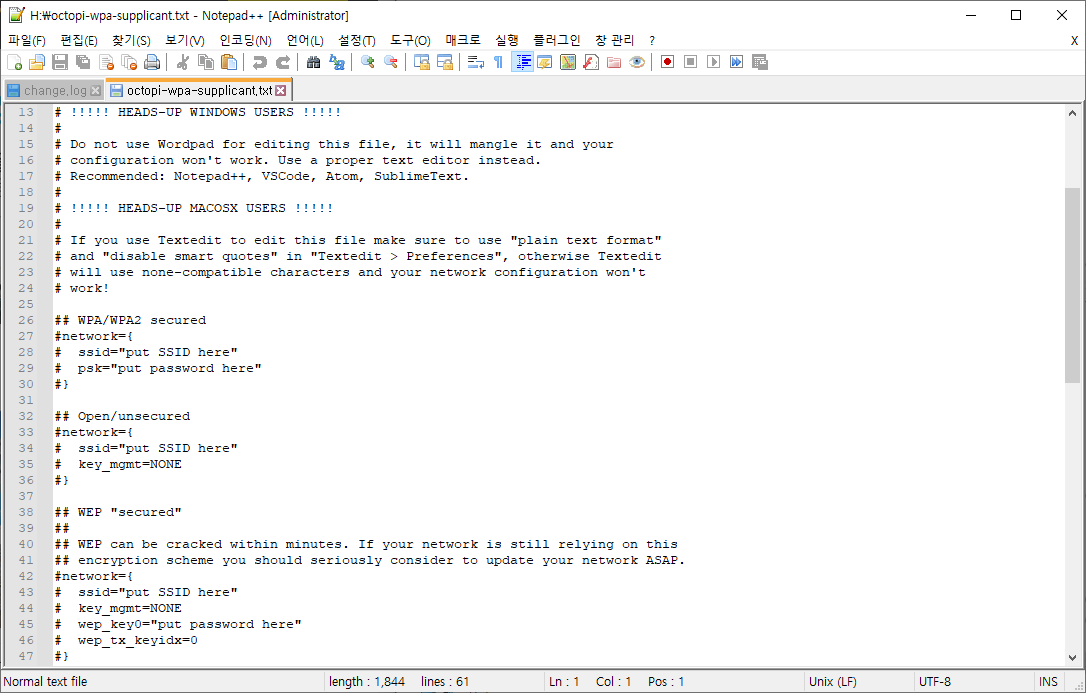This screenshot has height=693, width=1086.
Task: Click the vertical scrollbar down arrow
Action: click(x=1072, y=658)
